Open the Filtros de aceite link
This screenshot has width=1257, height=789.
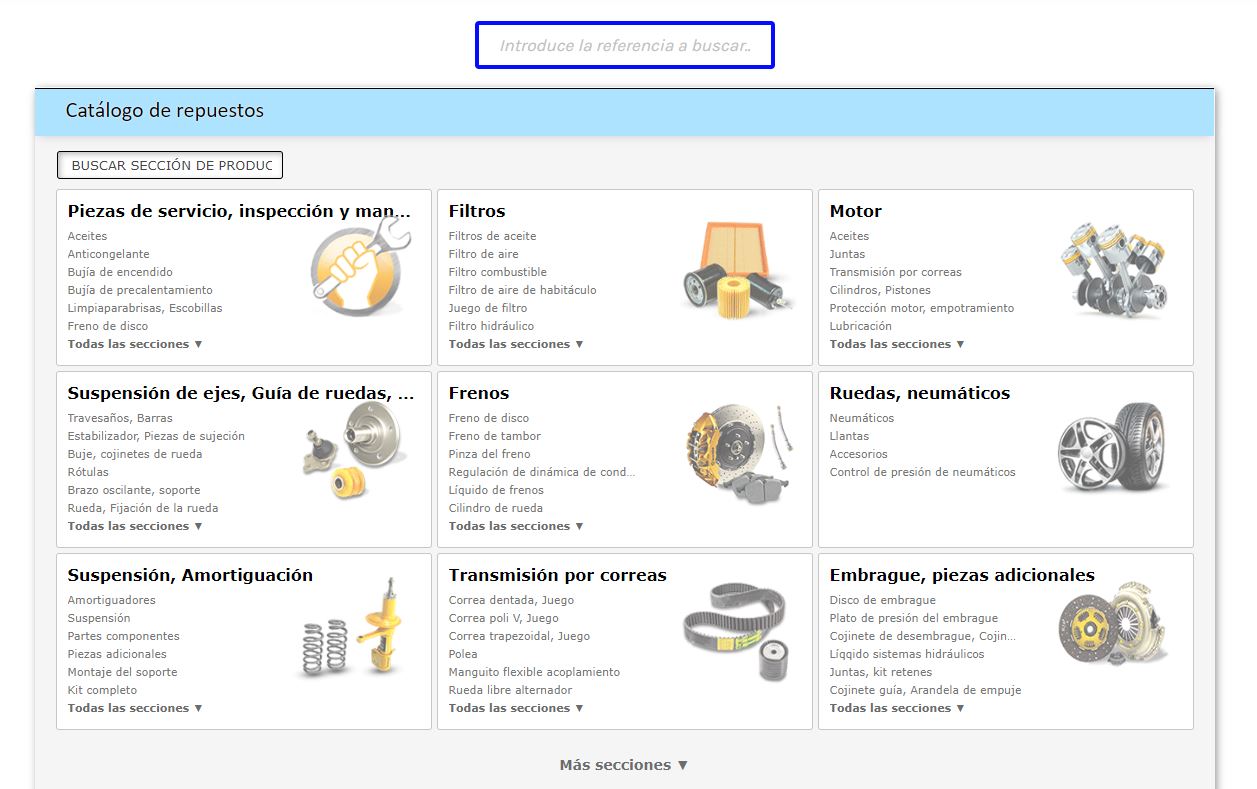pyautogui.click(x=492, y=236)
